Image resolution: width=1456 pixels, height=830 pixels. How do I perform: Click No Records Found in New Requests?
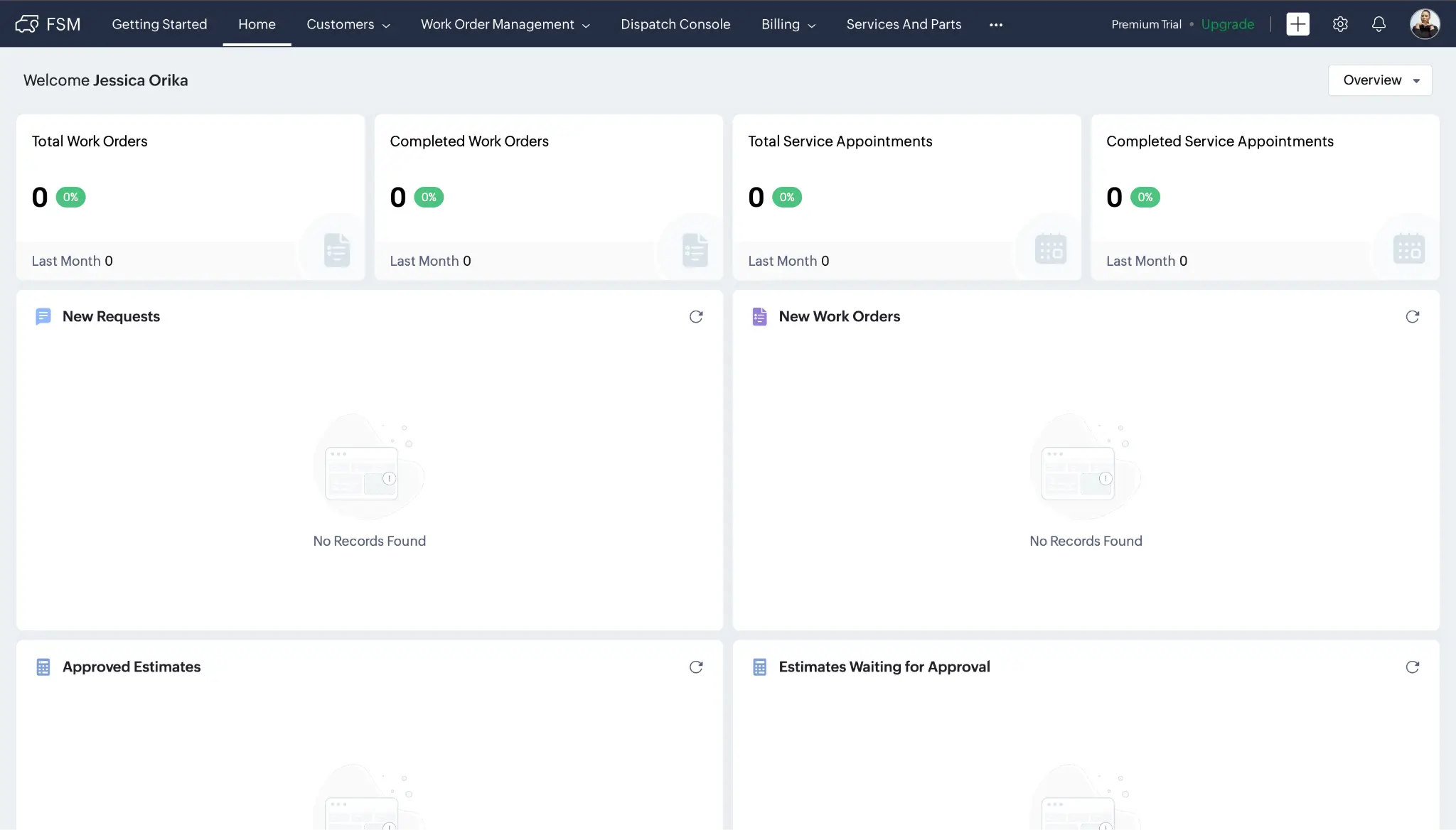point(370,541)
